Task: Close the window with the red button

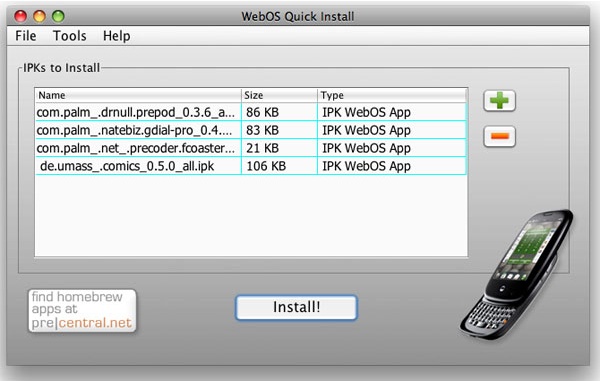Action: (20, 16)
